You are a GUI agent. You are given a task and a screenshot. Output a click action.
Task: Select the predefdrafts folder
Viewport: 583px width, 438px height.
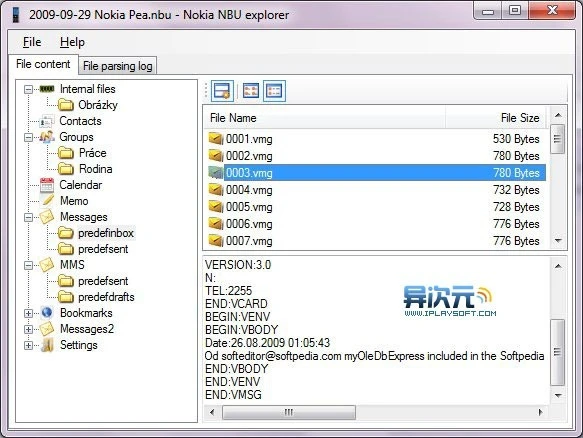(x=106, y=297)
